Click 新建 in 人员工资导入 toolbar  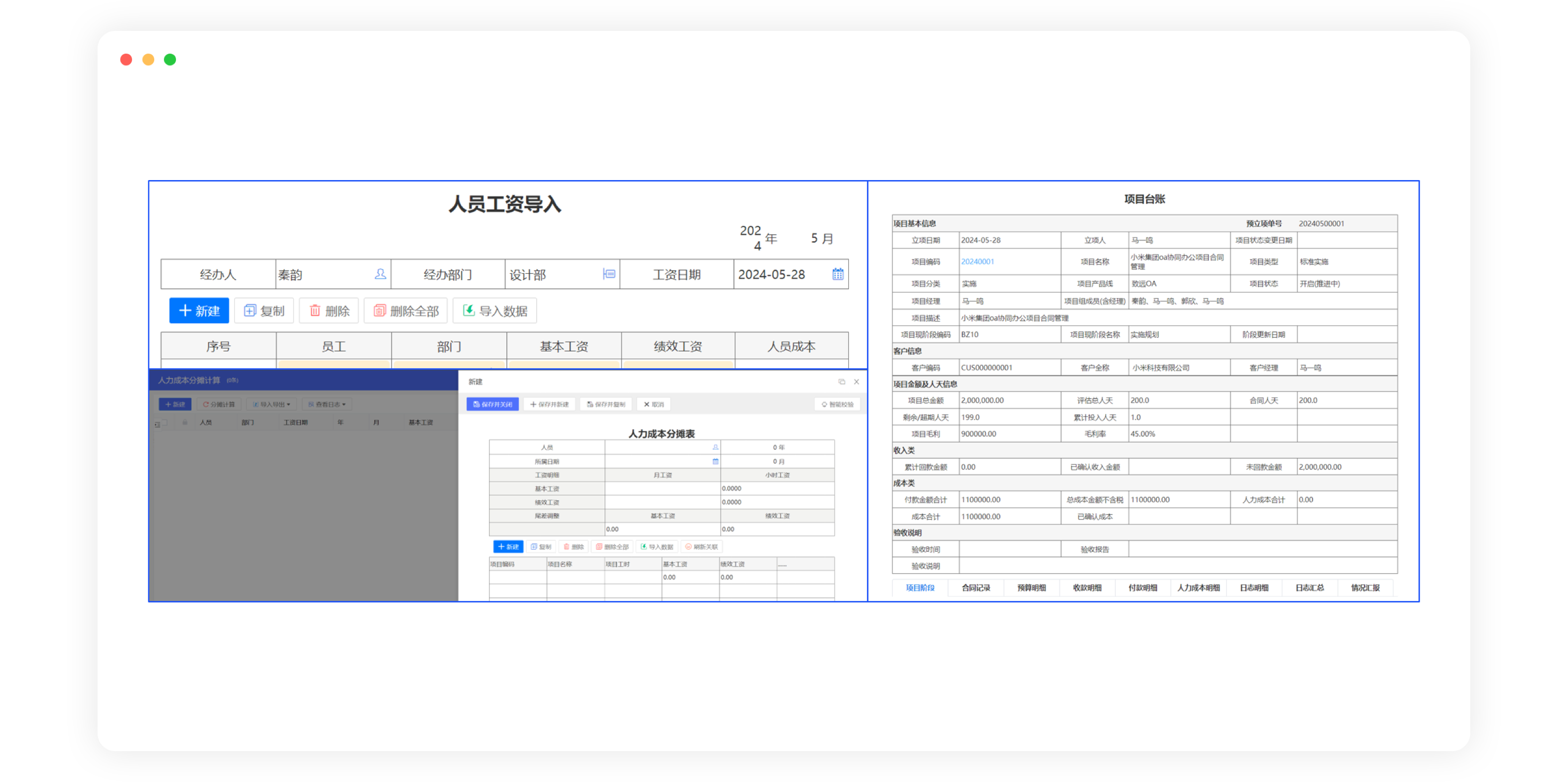199,311
